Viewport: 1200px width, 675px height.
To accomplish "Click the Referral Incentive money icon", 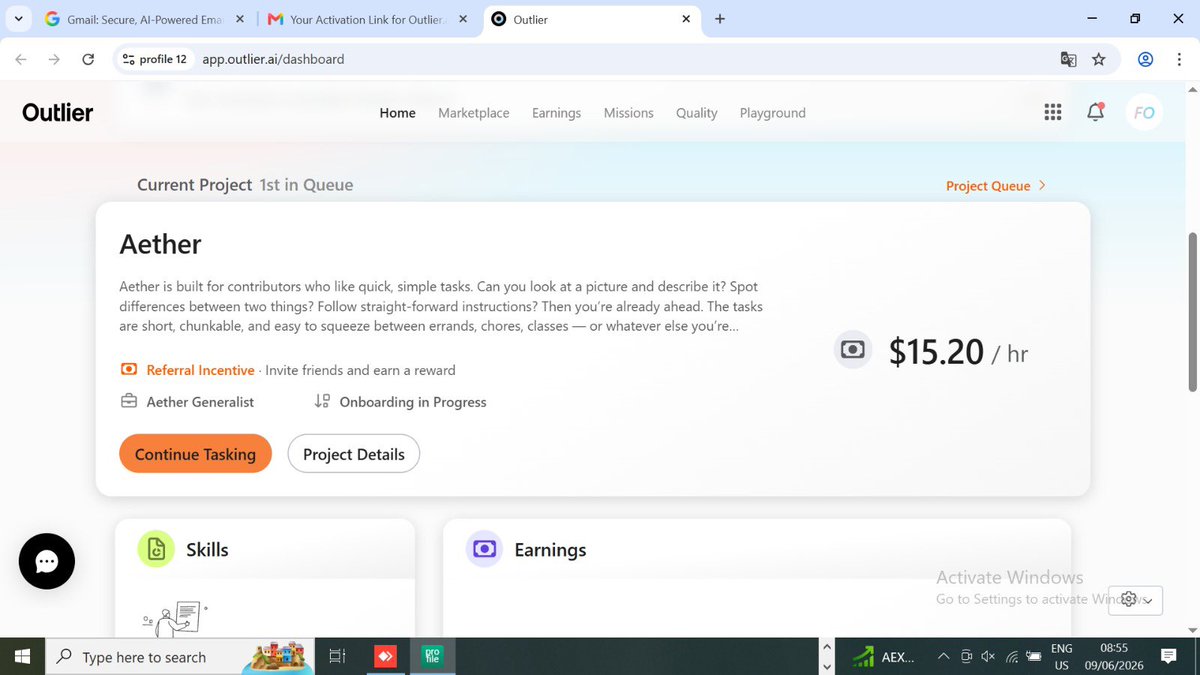I will [x=128, y=370].
